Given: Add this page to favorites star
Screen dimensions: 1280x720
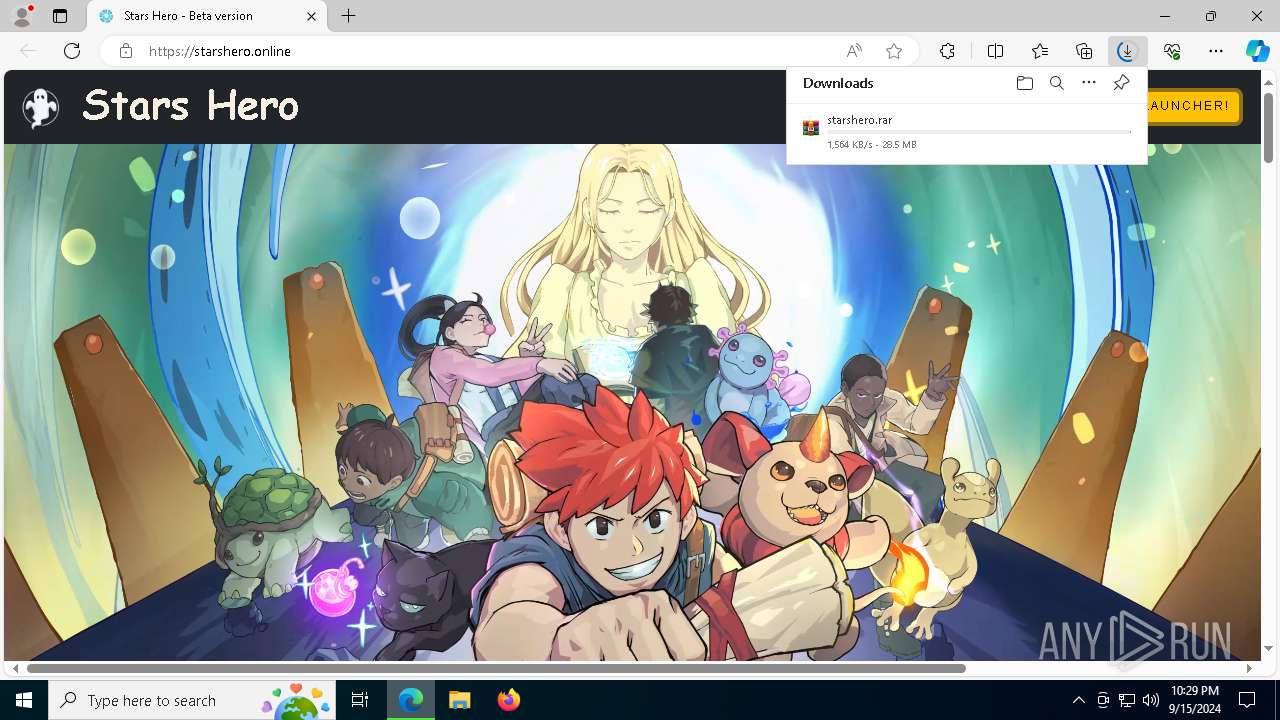Looking at the screenshot, I should pos(894,51).
